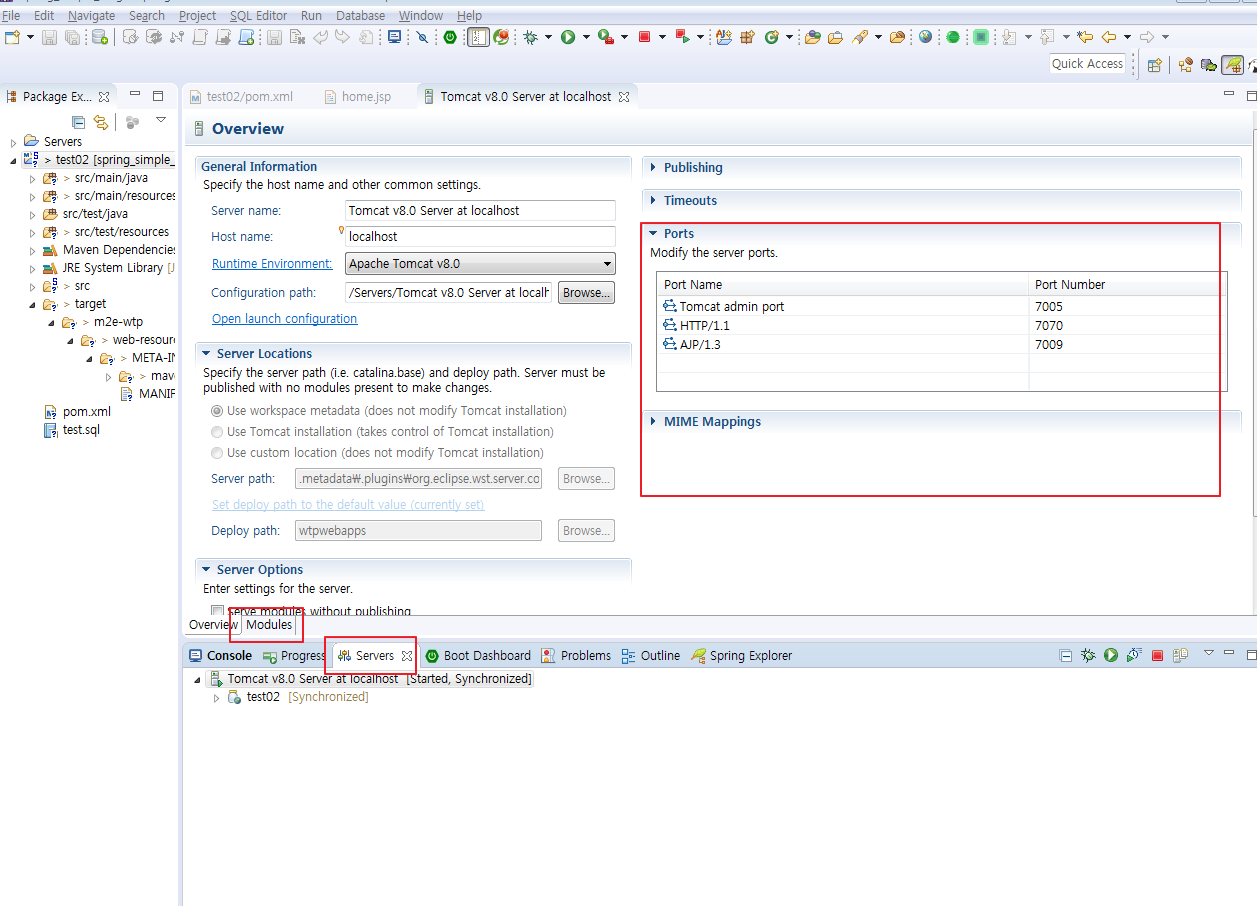The image size is (1257, 906).
Task: Open the Spring Explorer tab
Action: 742,656
